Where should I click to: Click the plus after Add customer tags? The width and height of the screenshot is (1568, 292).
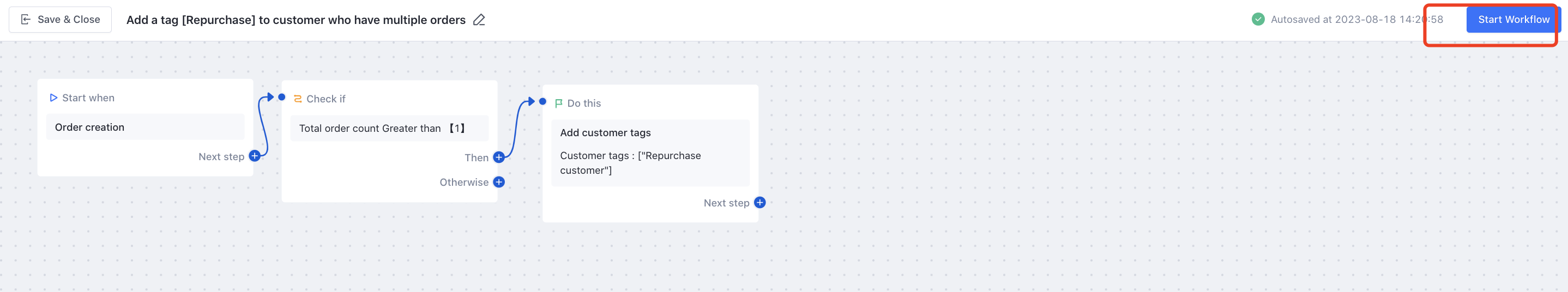coord(759,203)
